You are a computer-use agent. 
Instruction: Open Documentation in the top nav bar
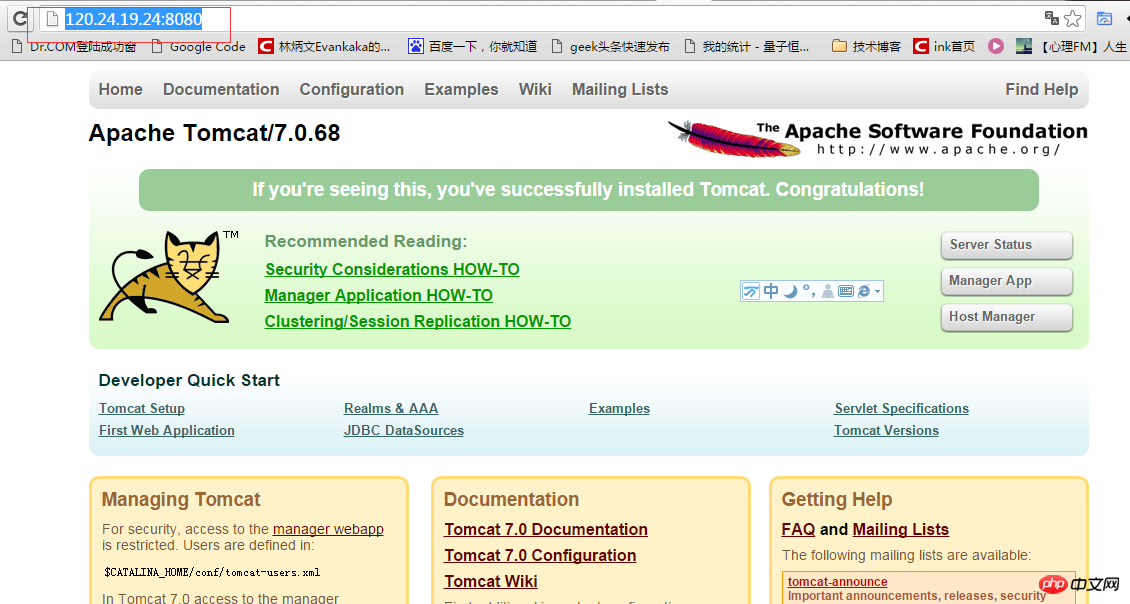[221, 89]
